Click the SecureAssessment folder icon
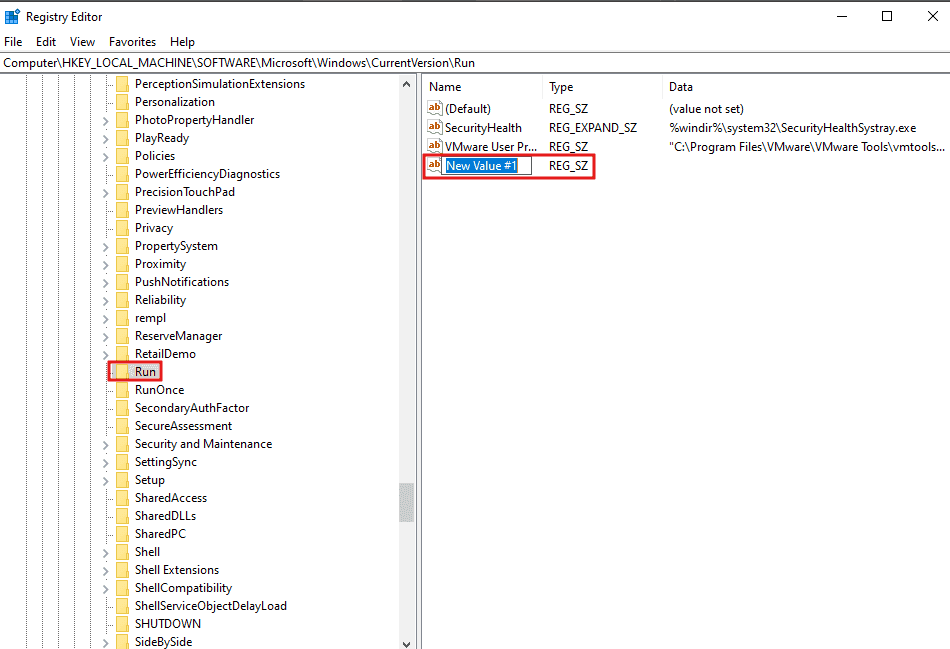 [122, 426]
